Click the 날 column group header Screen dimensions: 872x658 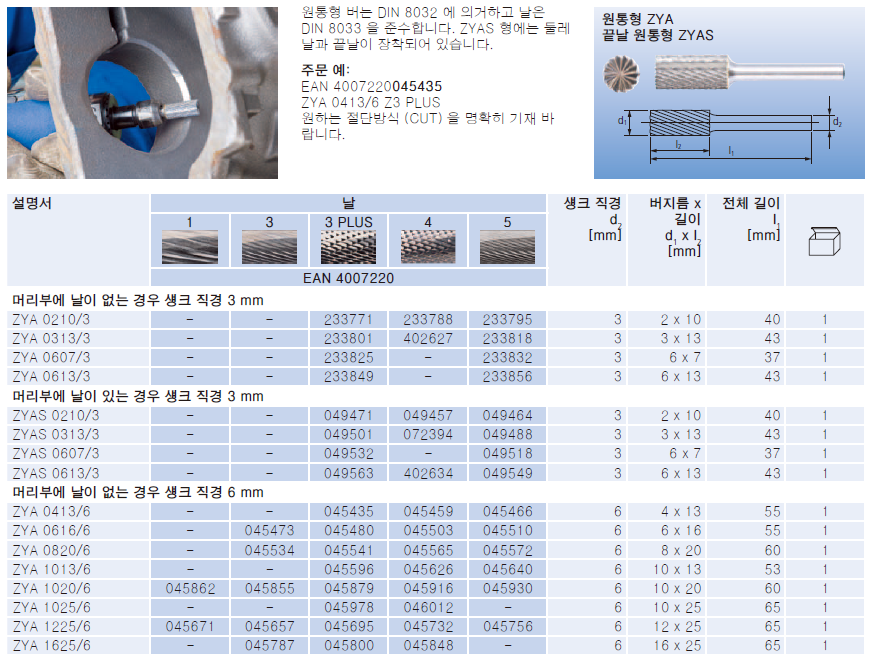(348, 203)
